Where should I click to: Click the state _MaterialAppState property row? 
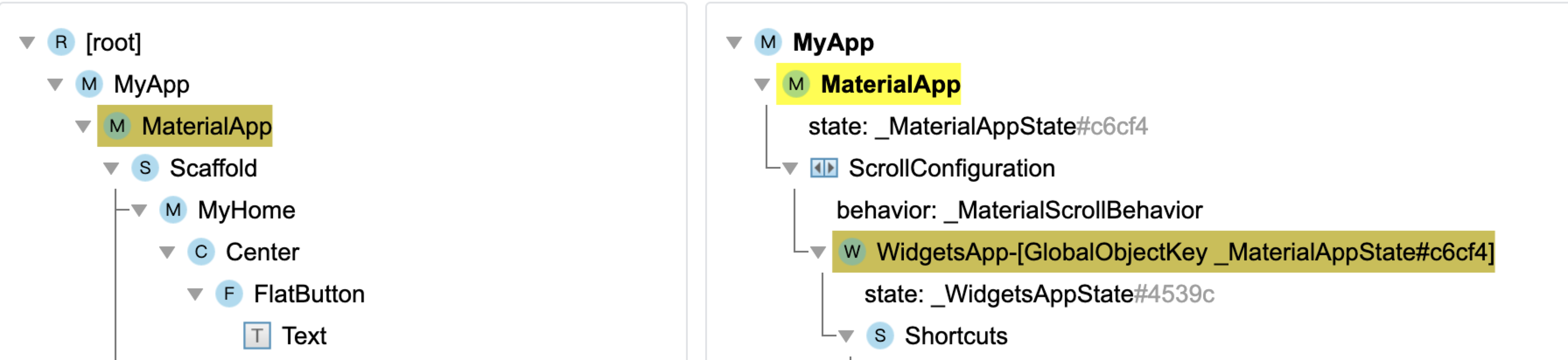977,126
